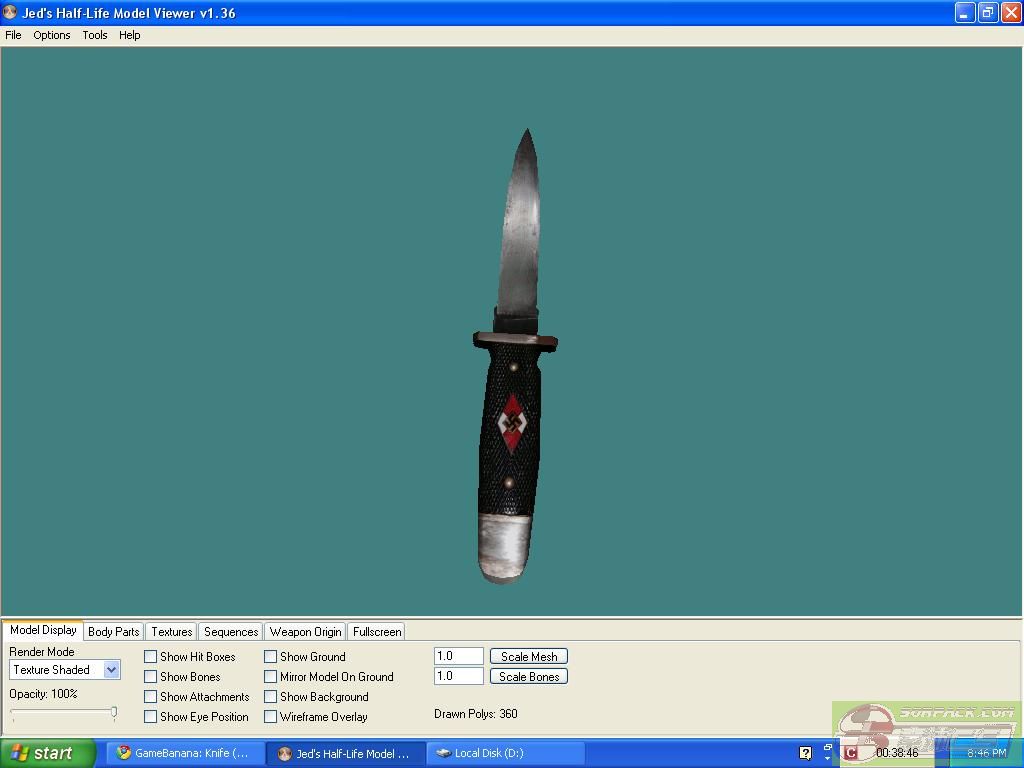
Task: Switch to the Fullscreen tab
Action: point(377,632)
